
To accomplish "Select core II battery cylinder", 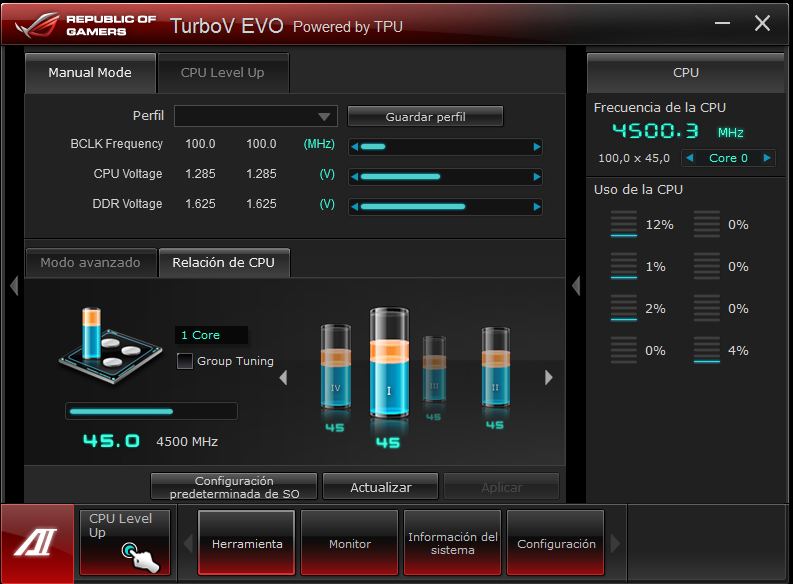I will (x=496, y=367).
